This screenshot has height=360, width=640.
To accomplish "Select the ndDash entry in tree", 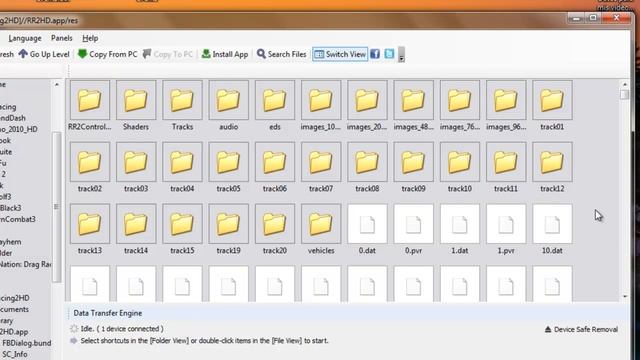I will pos(13,118).
